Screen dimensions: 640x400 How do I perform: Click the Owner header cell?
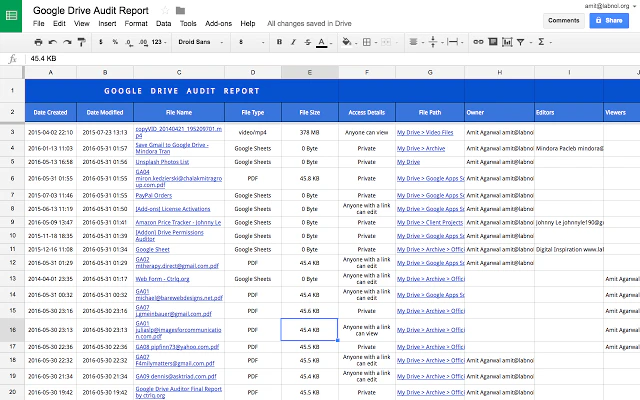[x=500, y=112]
